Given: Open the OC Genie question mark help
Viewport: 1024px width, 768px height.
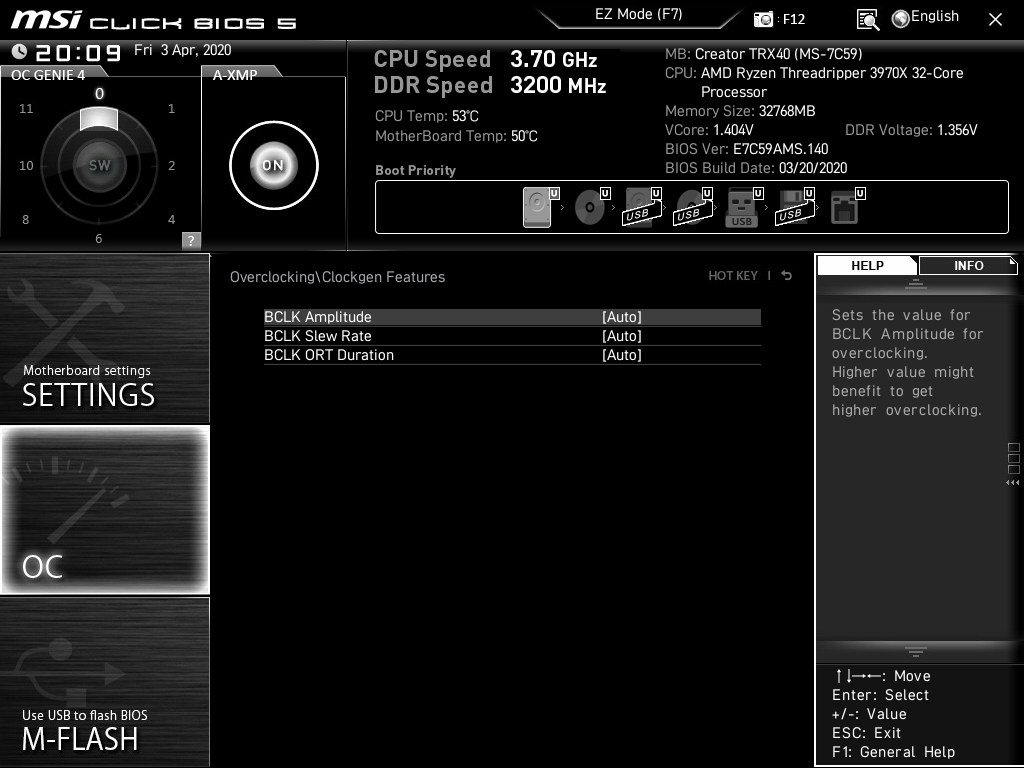Looking at the screenshot, I should 191,240.
